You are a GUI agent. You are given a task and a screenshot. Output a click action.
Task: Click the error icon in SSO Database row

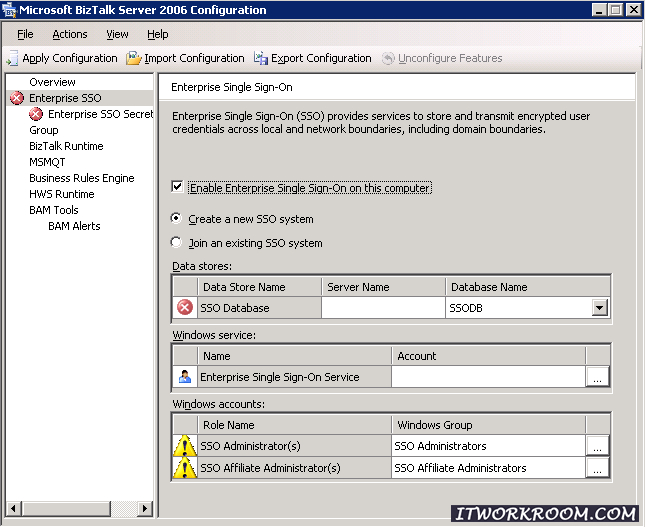click(x=185, y=307)
